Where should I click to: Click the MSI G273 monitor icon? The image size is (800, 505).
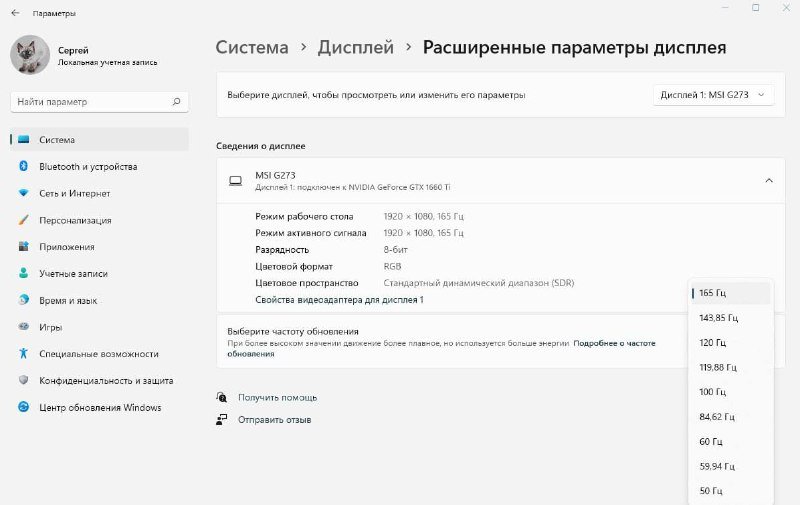[x=235, y=181]
